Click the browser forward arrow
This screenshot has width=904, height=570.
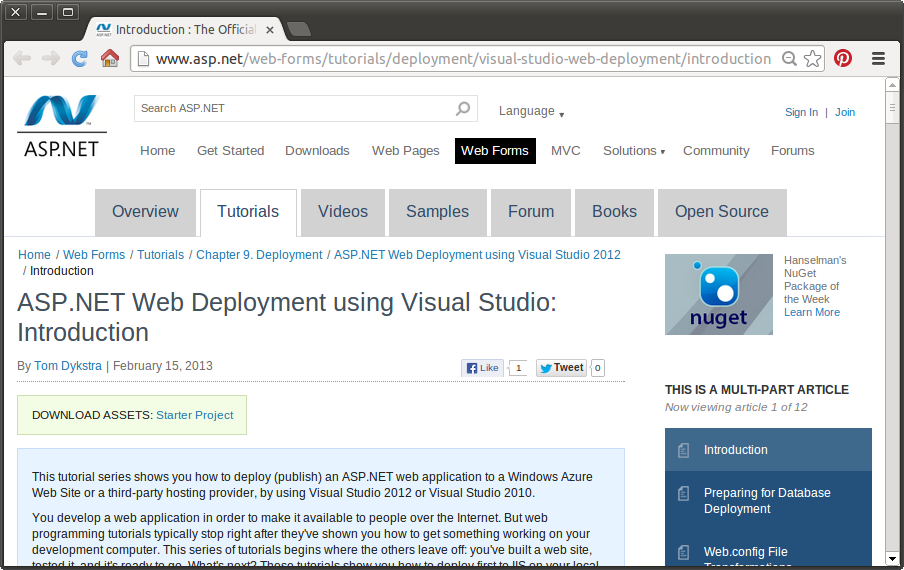[51, 58]
